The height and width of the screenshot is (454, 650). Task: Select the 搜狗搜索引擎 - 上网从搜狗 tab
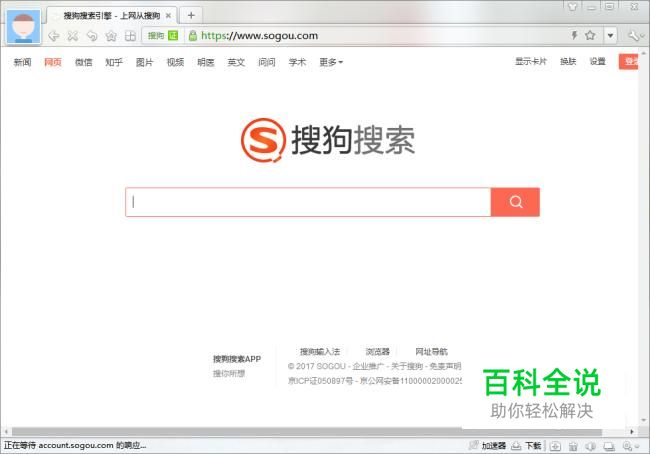[x=112, y=16]
